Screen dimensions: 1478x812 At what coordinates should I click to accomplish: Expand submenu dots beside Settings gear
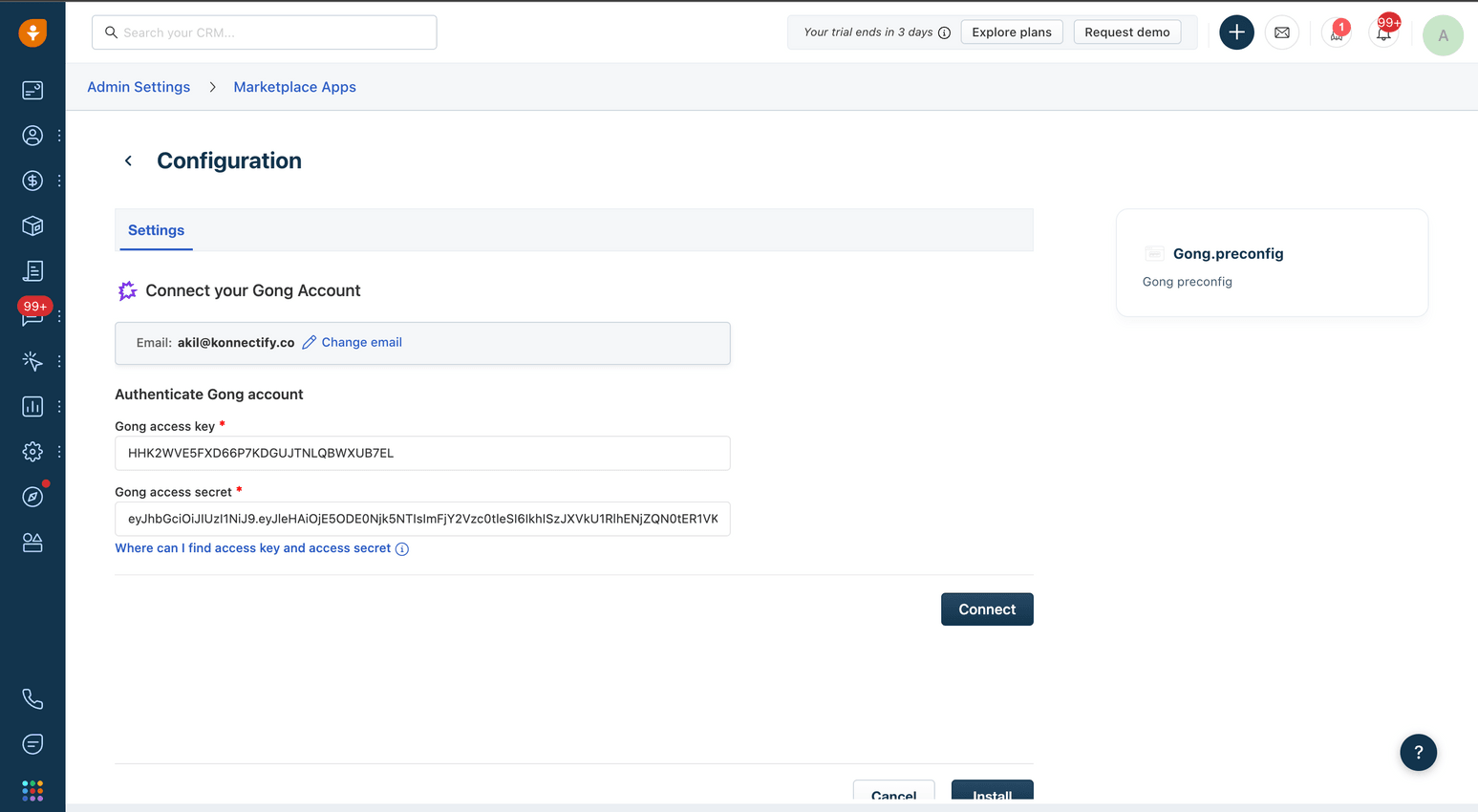tap(59, 452)
